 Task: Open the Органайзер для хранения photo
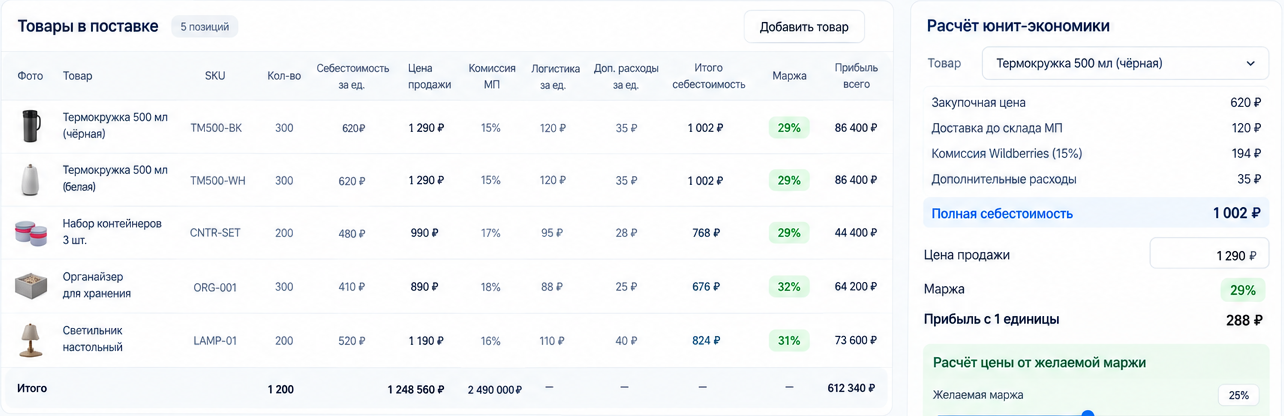(x=32, y=287)
